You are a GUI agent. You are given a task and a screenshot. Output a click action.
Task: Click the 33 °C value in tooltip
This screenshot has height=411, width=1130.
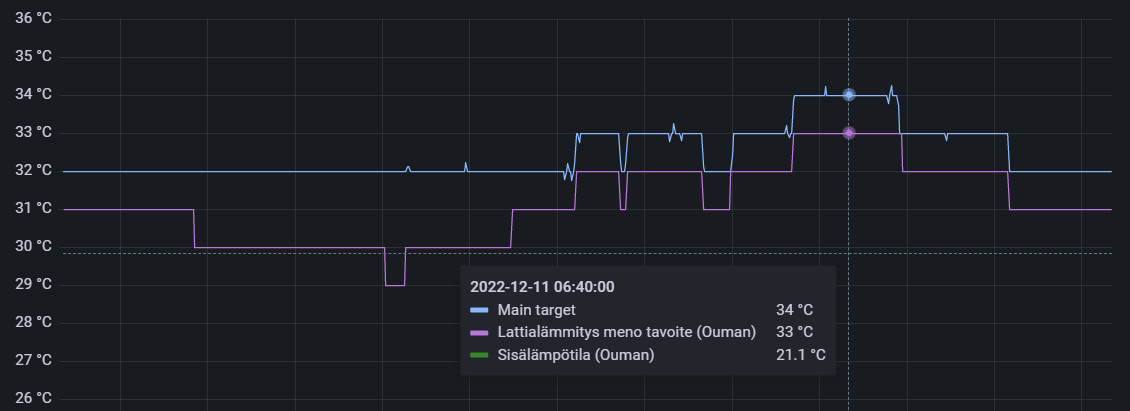[x=794, y=332]
